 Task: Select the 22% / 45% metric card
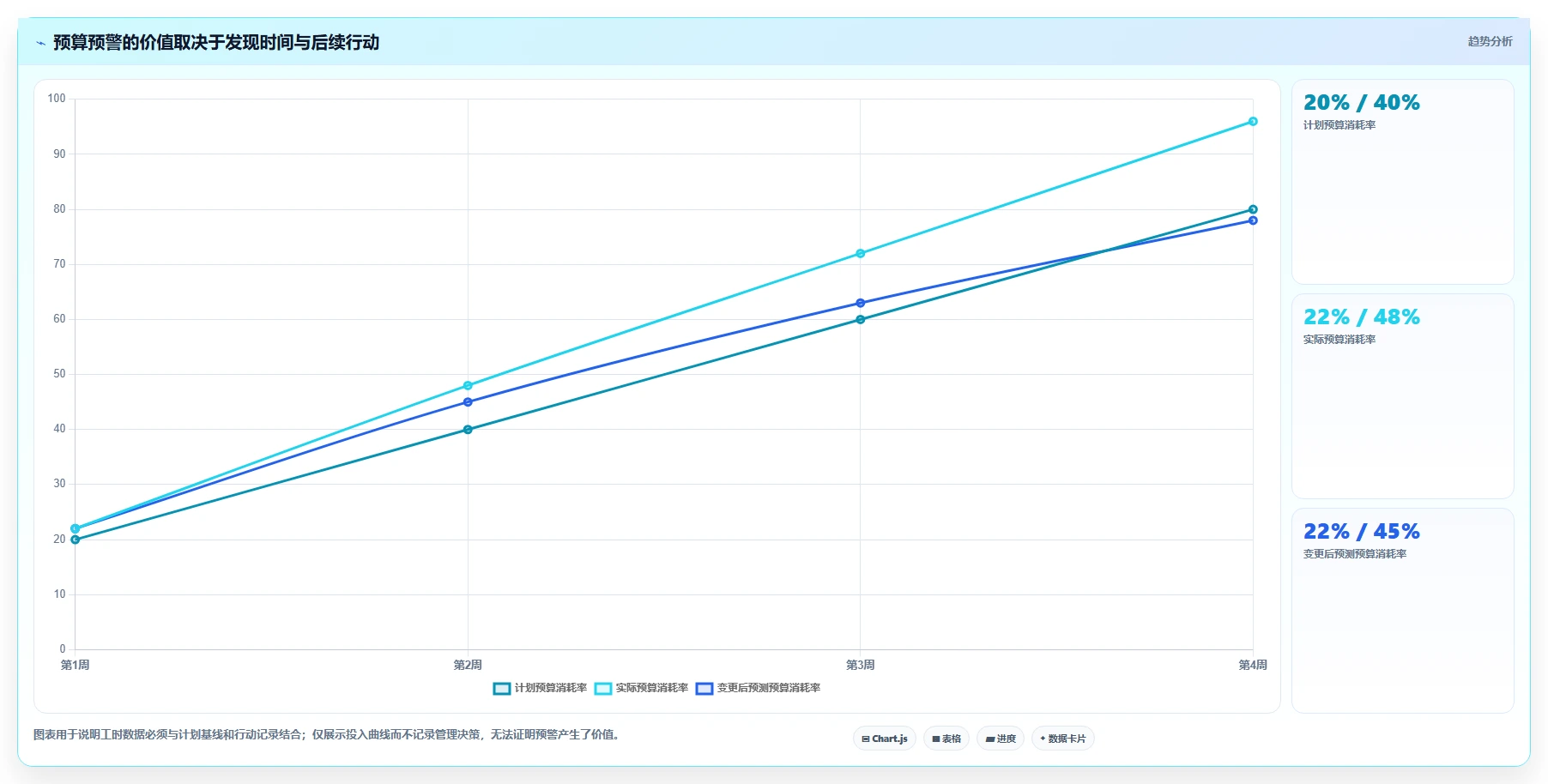click(x=1403, y=611)
